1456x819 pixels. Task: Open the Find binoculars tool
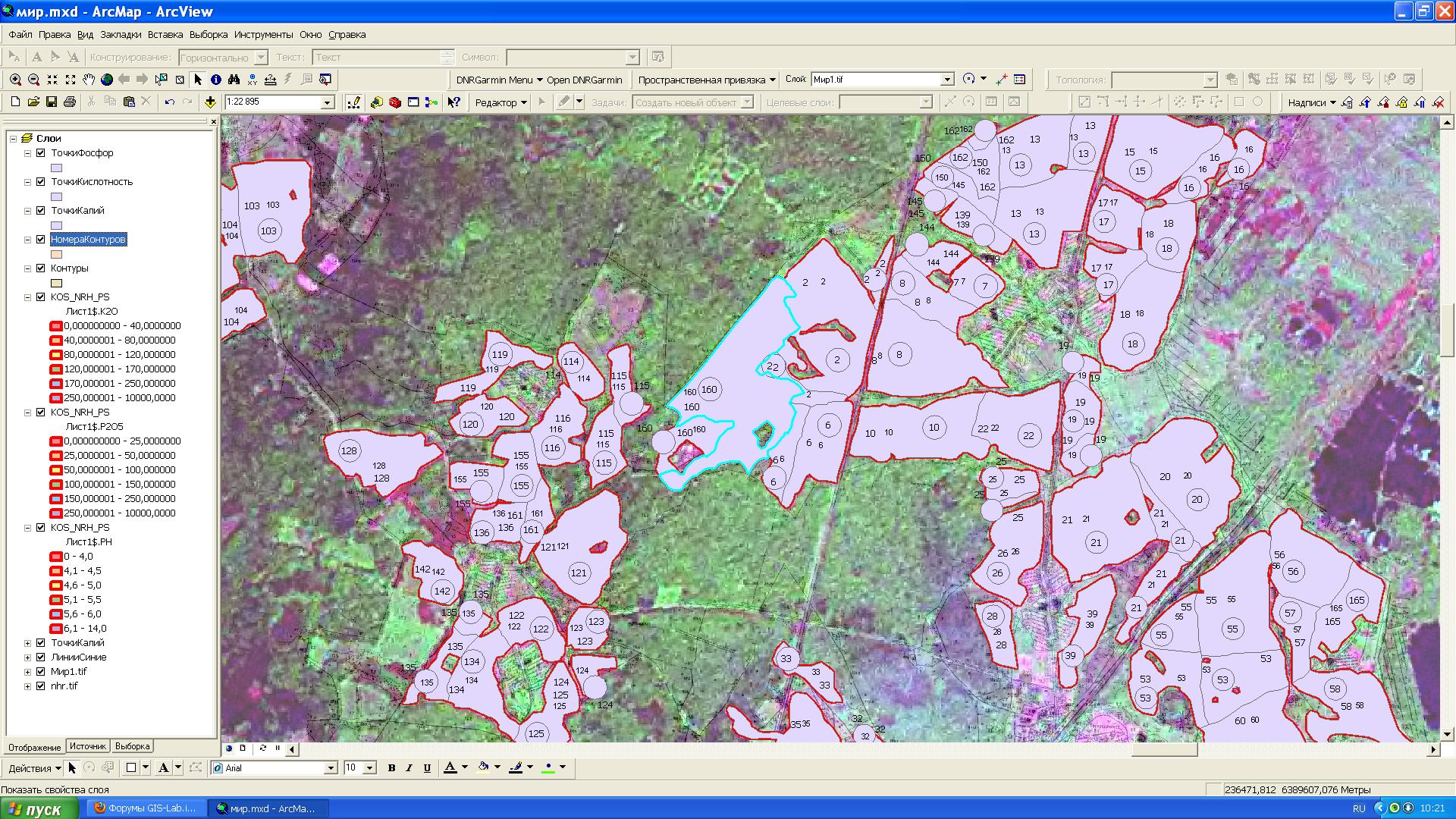click(234, 80)
